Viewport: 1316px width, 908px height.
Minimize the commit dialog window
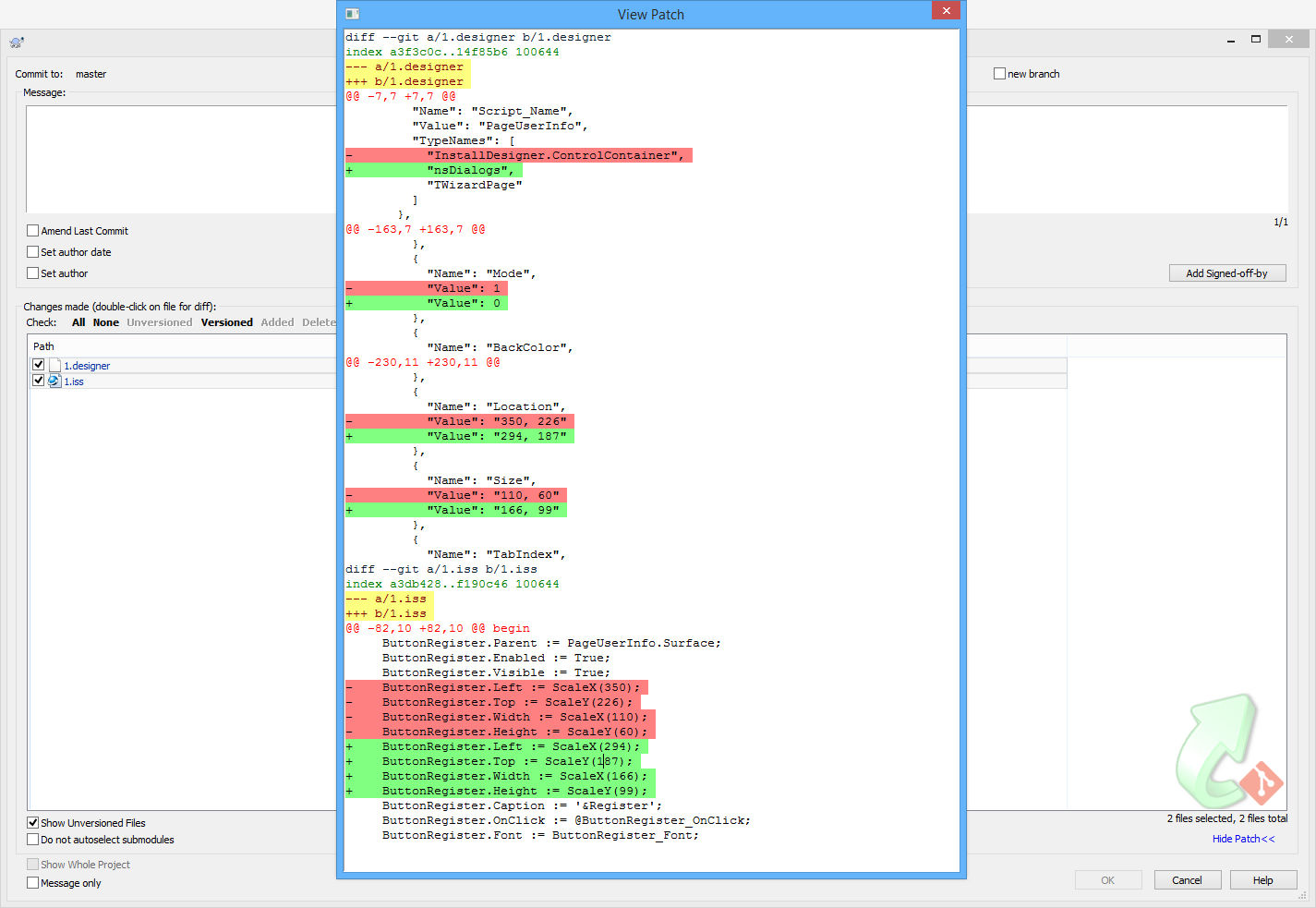tap(1231, 40)
